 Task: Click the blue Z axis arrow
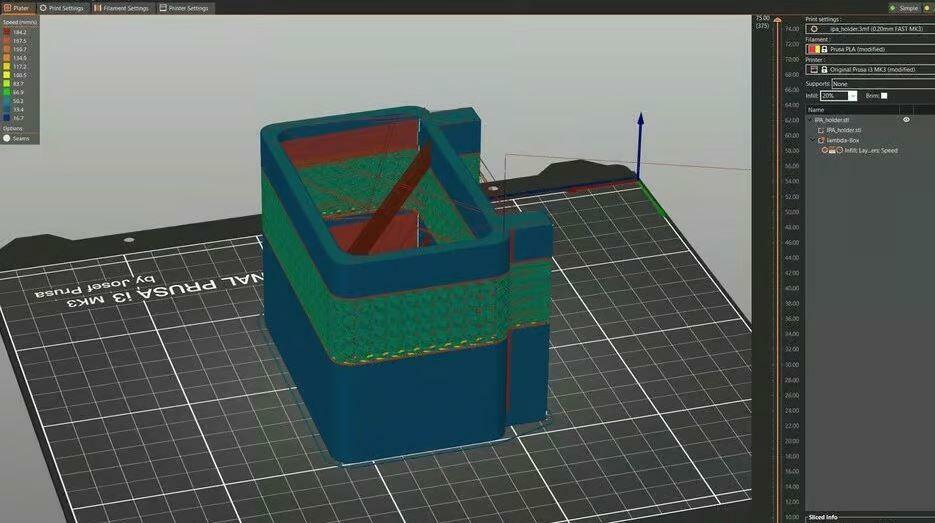click(x=640, y=144)
